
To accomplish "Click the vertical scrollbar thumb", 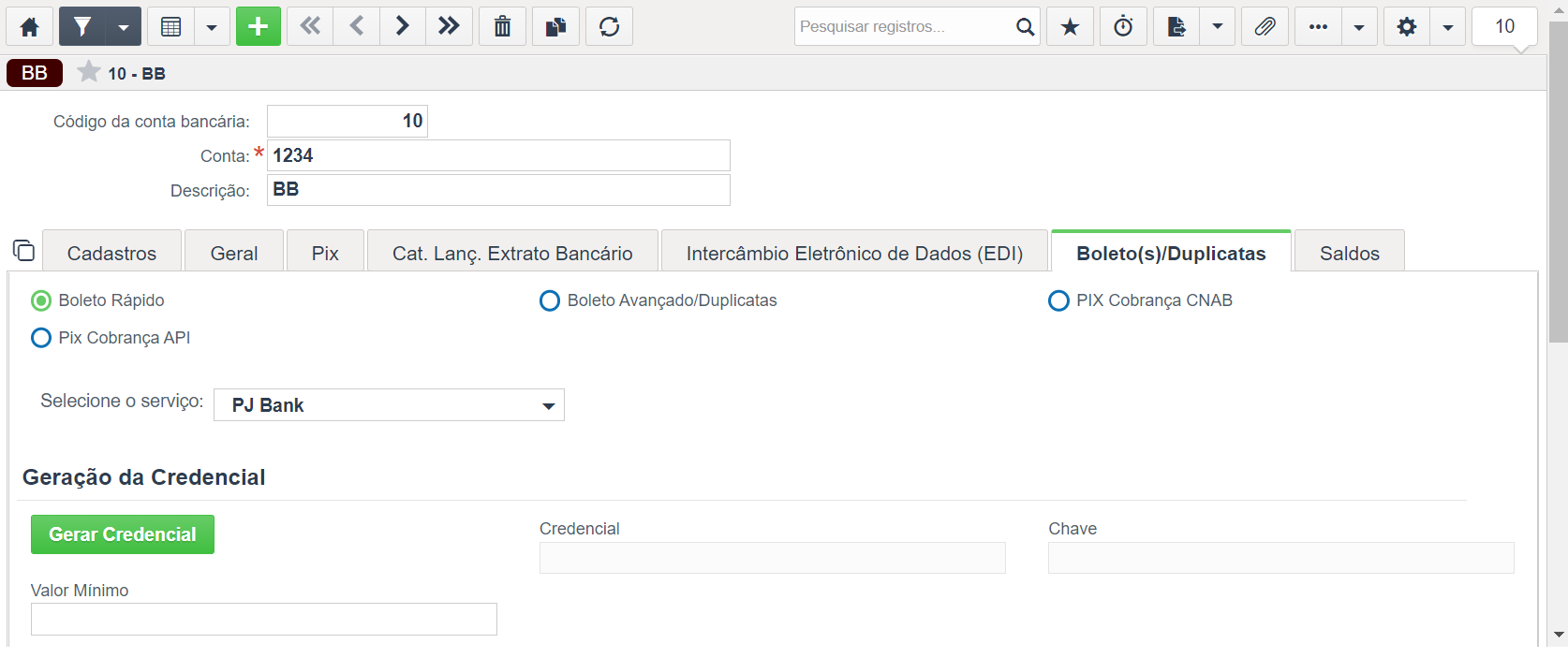I will tap(1558, 183).
